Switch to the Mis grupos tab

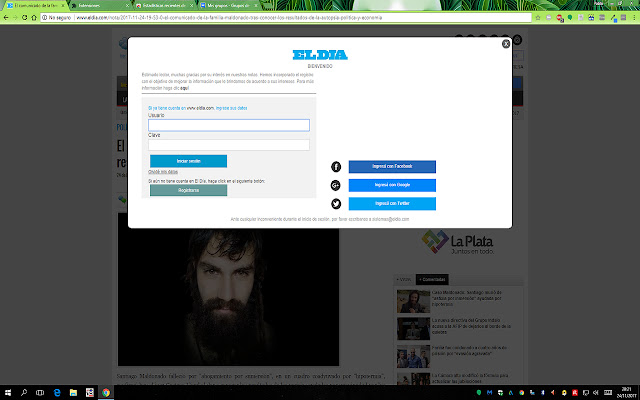228,6
